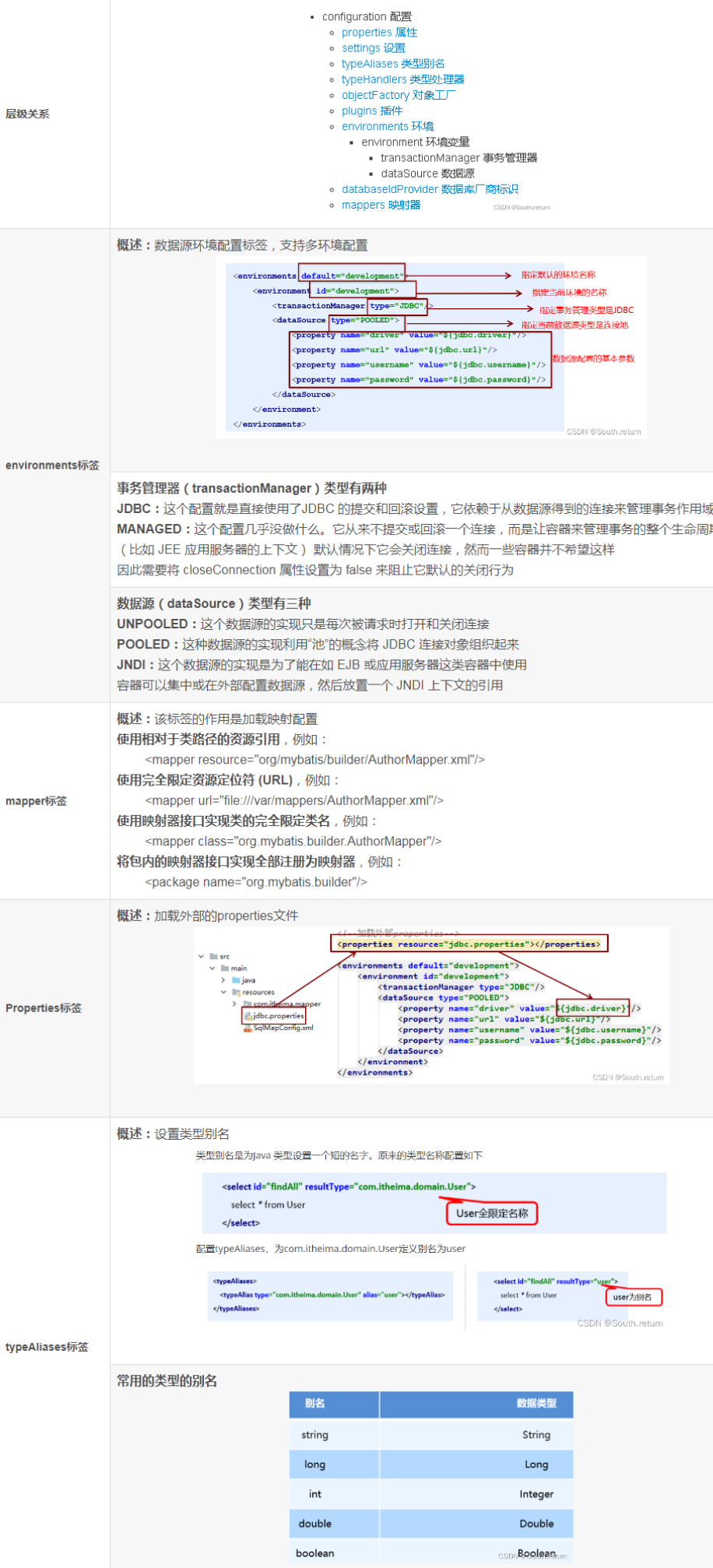713x1568 pixels.
Task: Open the "settings 设置" link
Action: pos(374,48)
